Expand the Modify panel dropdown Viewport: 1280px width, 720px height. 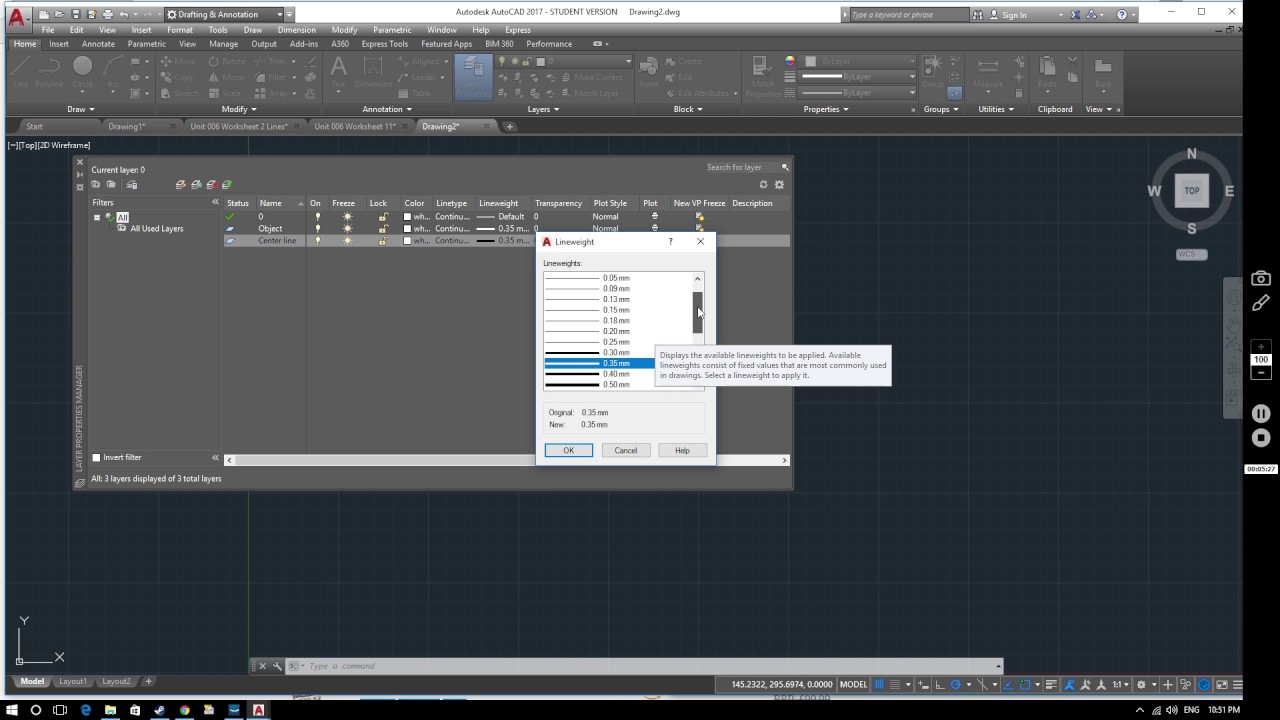coord(239,109)
